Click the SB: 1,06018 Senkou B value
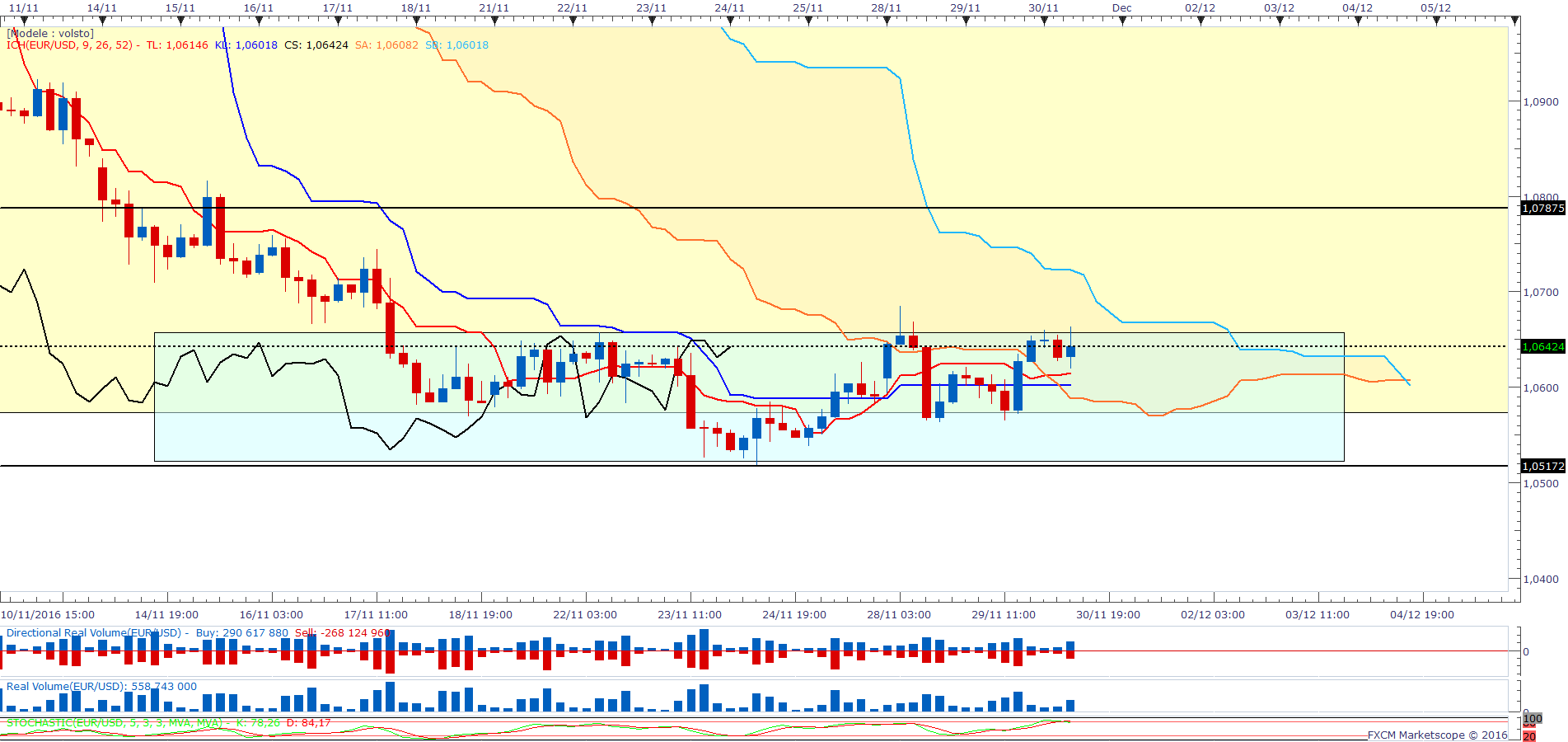This screenshot has height=742, width=1568. point(457,45)
